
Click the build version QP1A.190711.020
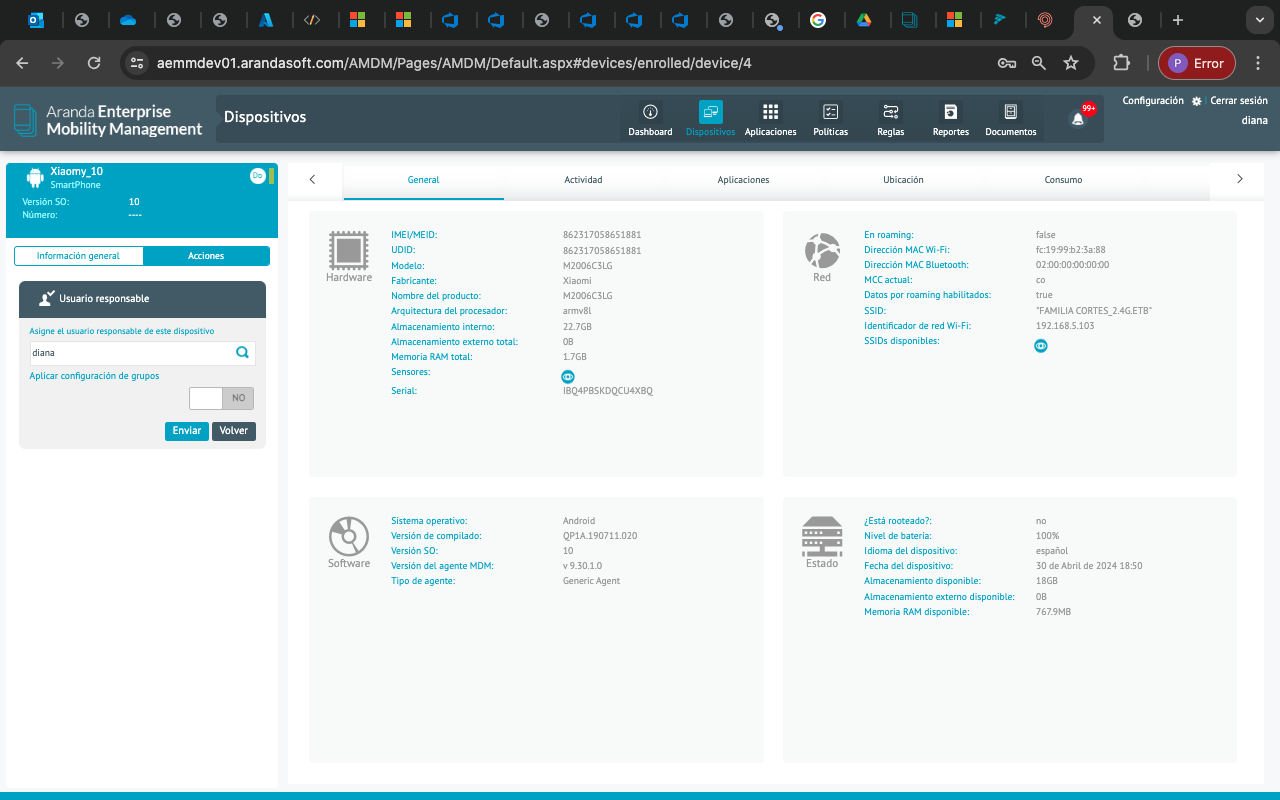point(600,536)
